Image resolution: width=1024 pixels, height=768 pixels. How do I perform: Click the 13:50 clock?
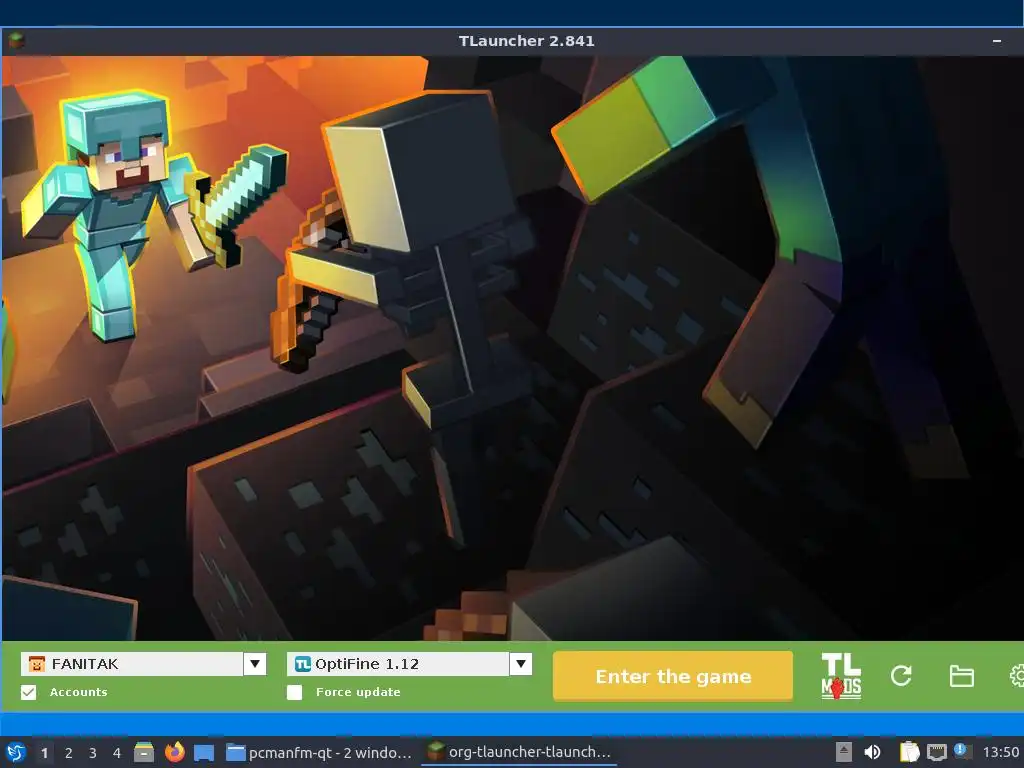click(1000, 752)
